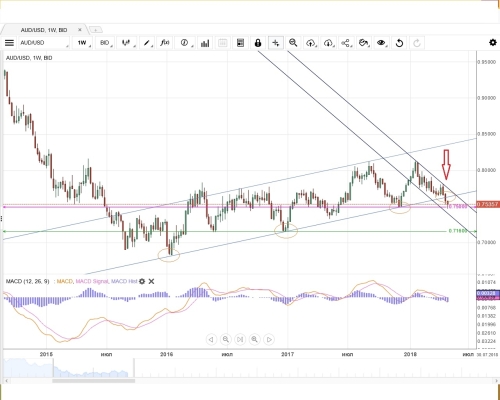Click the AUD/USD, 1W, BID chart title
This screenshot has width=500, height=400.
(29, 58)
